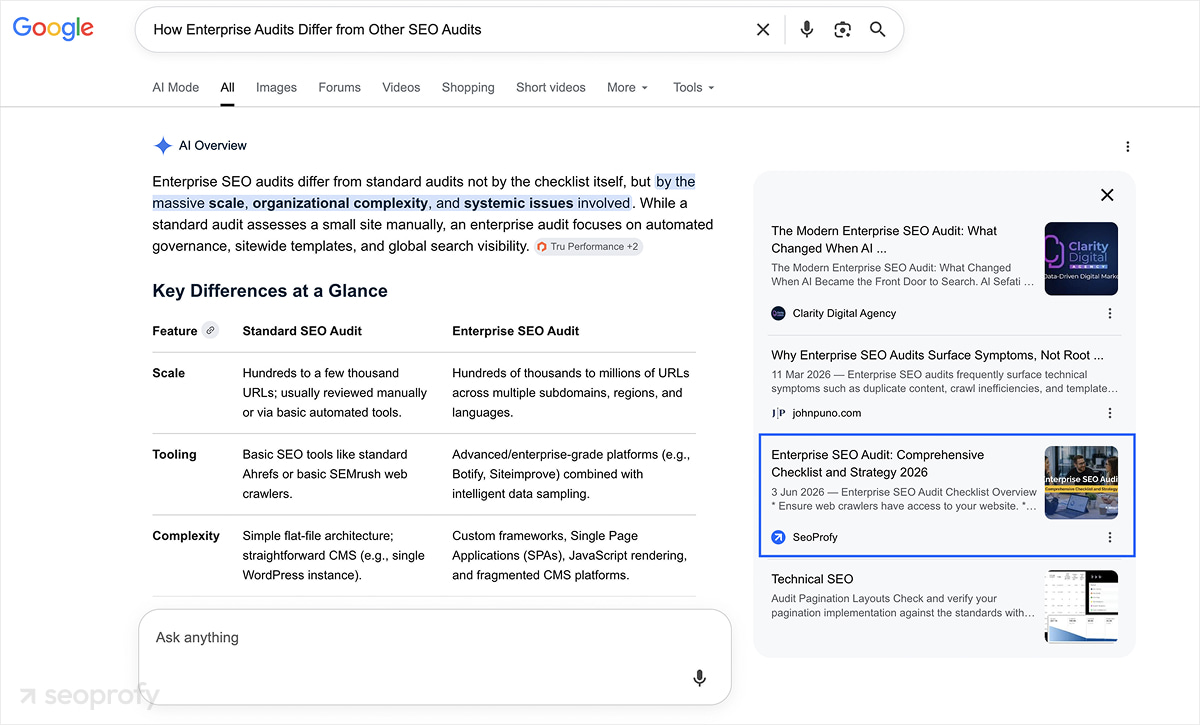The height and width of the screenshot is (725, 1200).
Task: Switch to the Images tab
Action: (x=276, y=87)
